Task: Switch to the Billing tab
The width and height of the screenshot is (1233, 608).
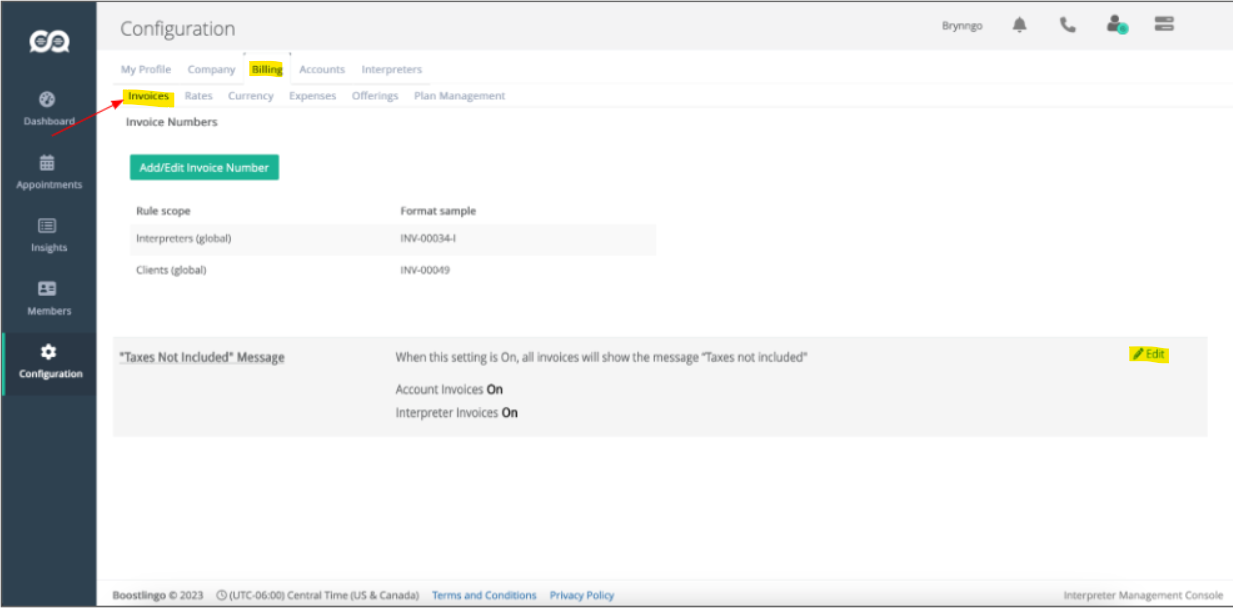Action: tap(266, 69)
